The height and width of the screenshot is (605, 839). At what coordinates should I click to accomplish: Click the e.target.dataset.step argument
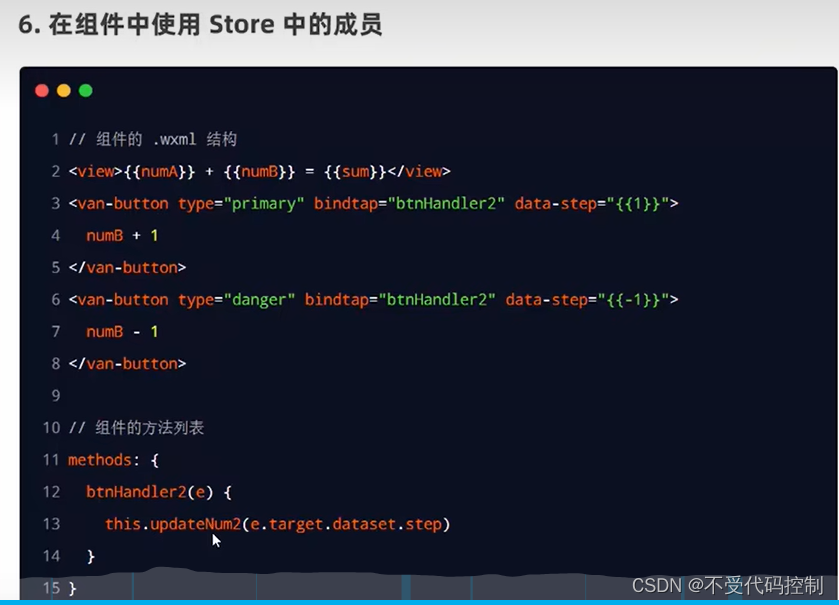click(x=346, y=524)
